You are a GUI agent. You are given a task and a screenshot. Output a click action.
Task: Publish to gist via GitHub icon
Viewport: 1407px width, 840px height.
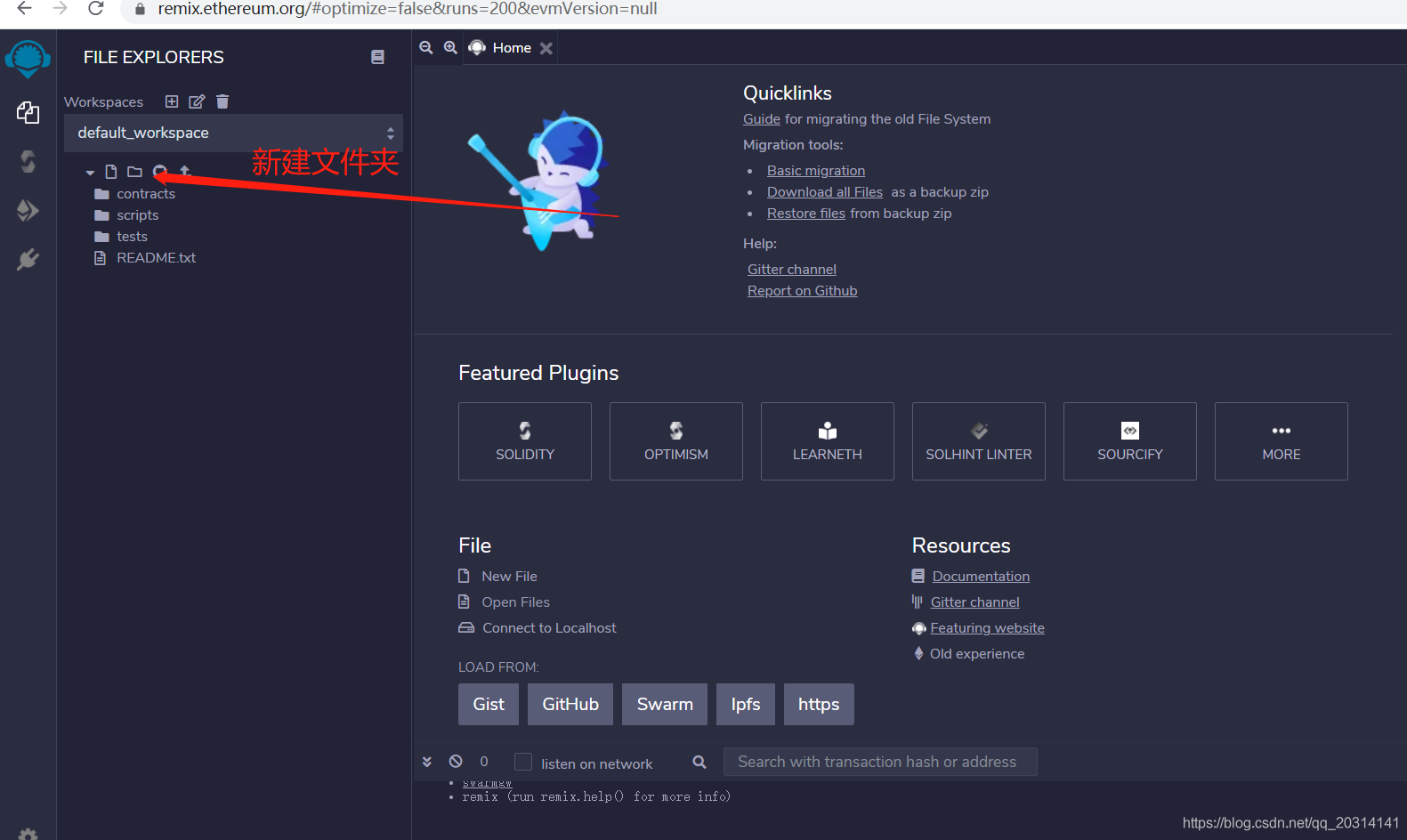click(x=159, y=172)
